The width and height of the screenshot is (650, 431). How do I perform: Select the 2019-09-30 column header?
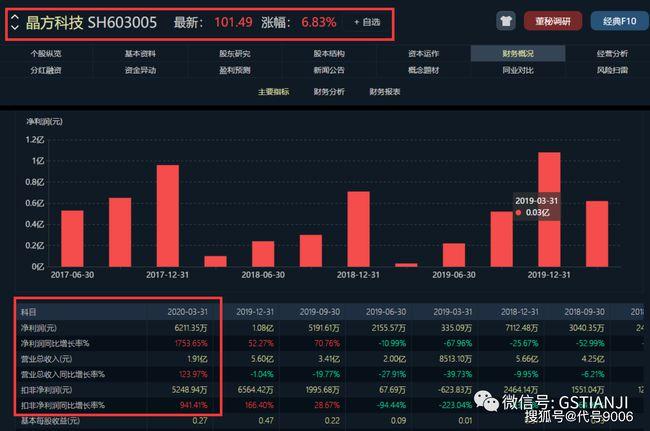pos(320,312)
